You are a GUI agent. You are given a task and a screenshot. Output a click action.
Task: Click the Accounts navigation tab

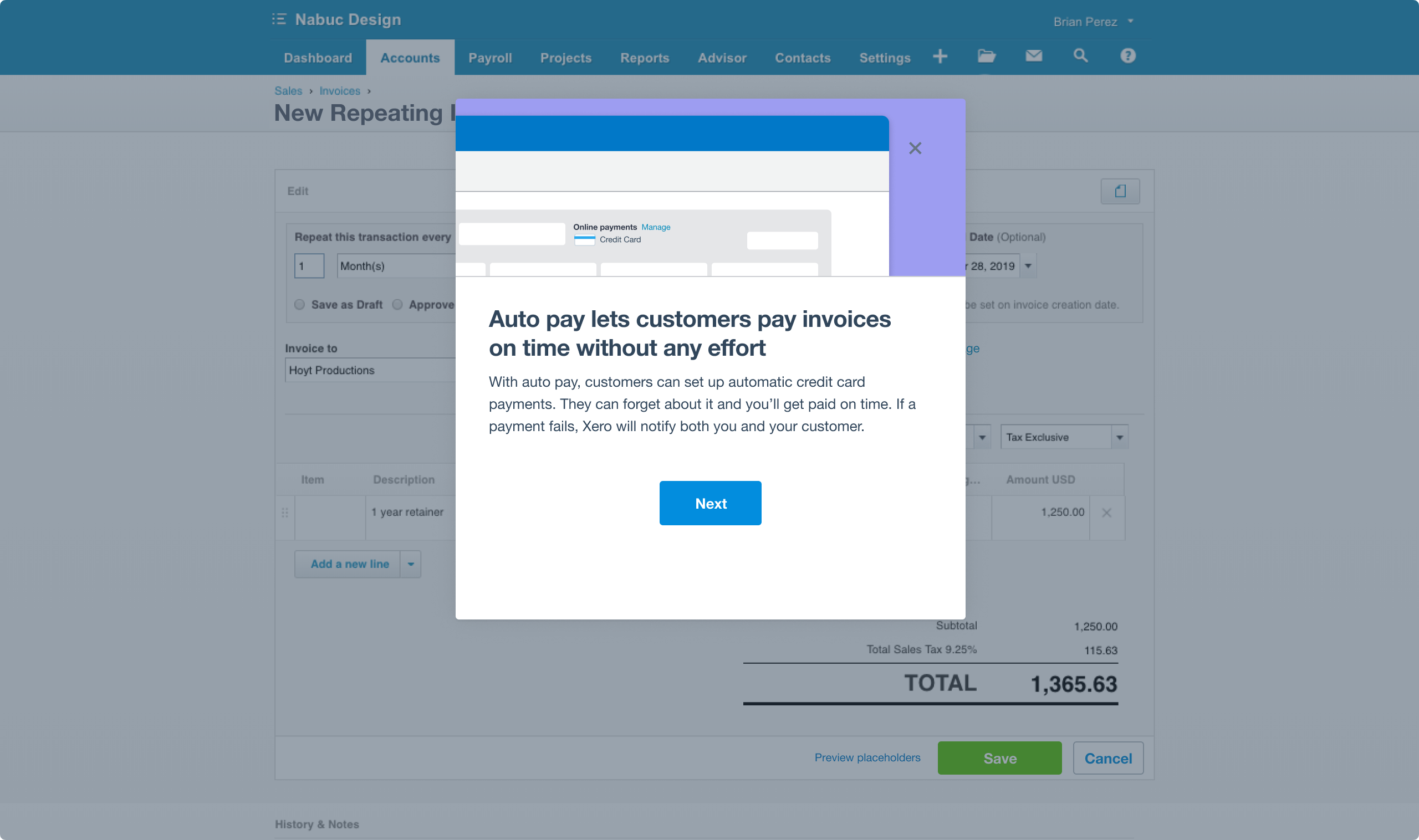409,56
